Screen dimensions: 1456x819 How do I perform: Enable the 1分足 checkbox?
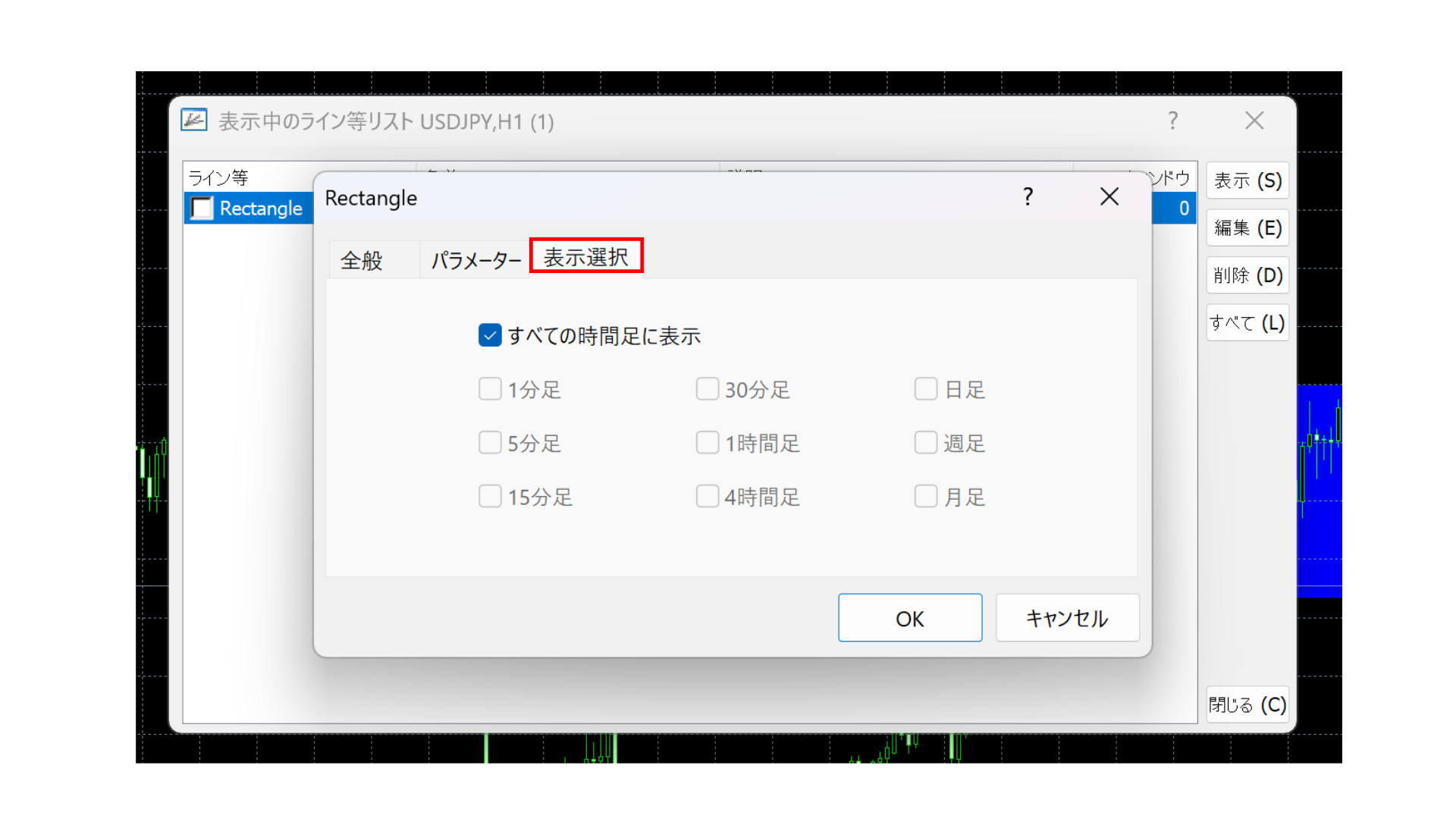coord(489,388)
